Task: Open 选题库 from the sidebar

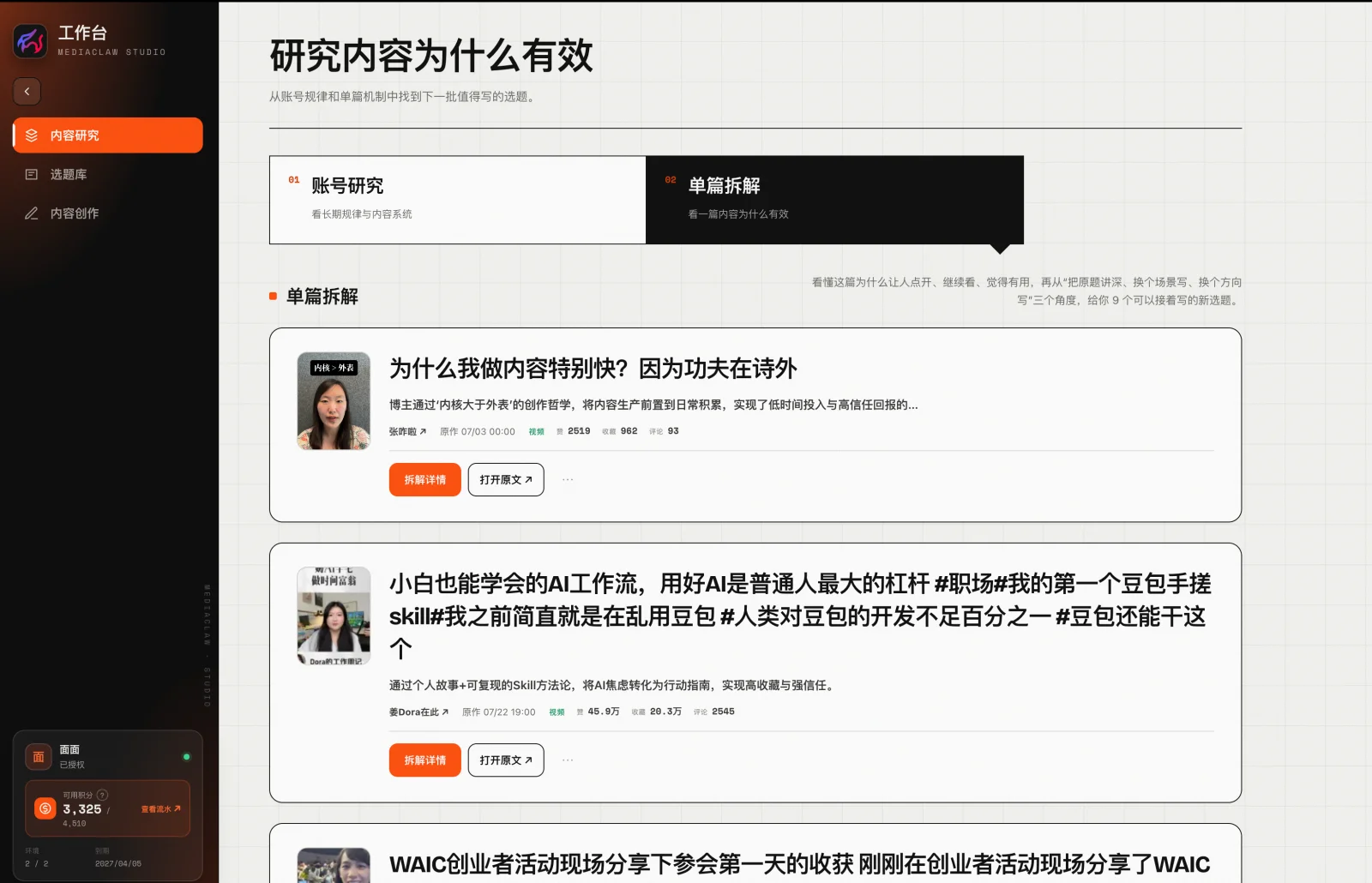Action: 108,174
